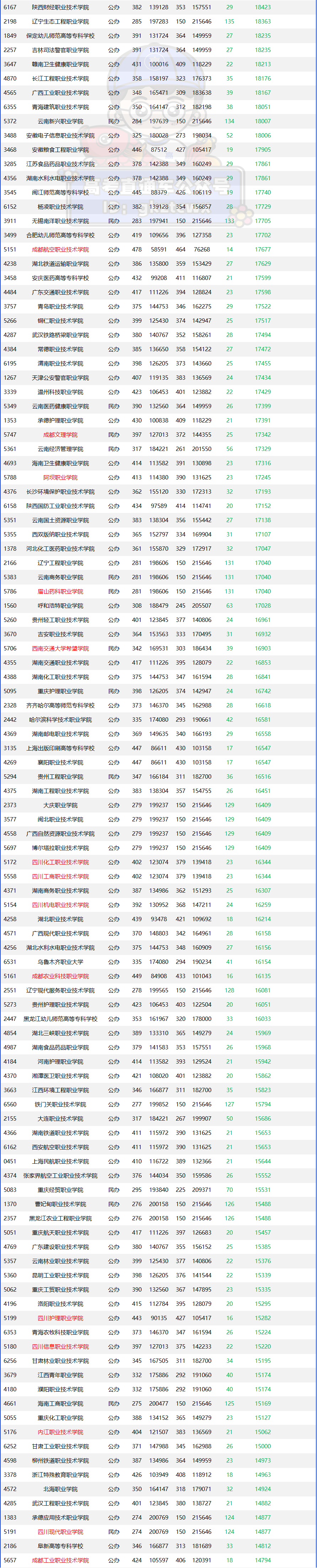Screen dimensions: 317x1568
Task: Click 呼和浩特职业学院 in the table
Action: (x=60, y=606)
